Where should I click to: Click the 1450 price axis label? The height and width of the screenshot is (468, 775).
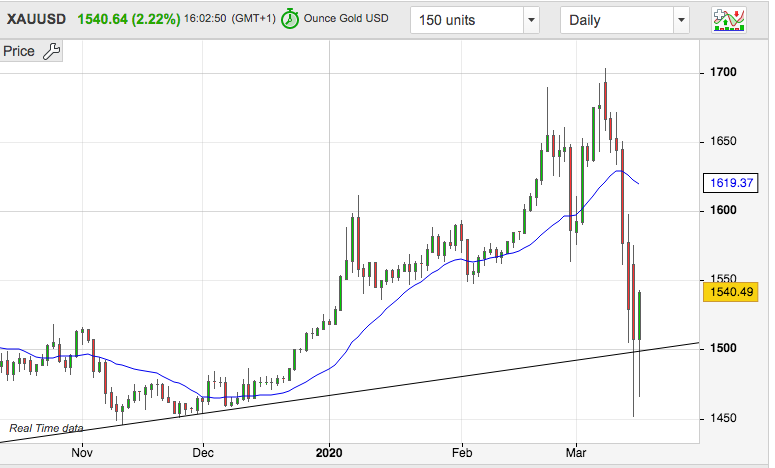(723, 418)
